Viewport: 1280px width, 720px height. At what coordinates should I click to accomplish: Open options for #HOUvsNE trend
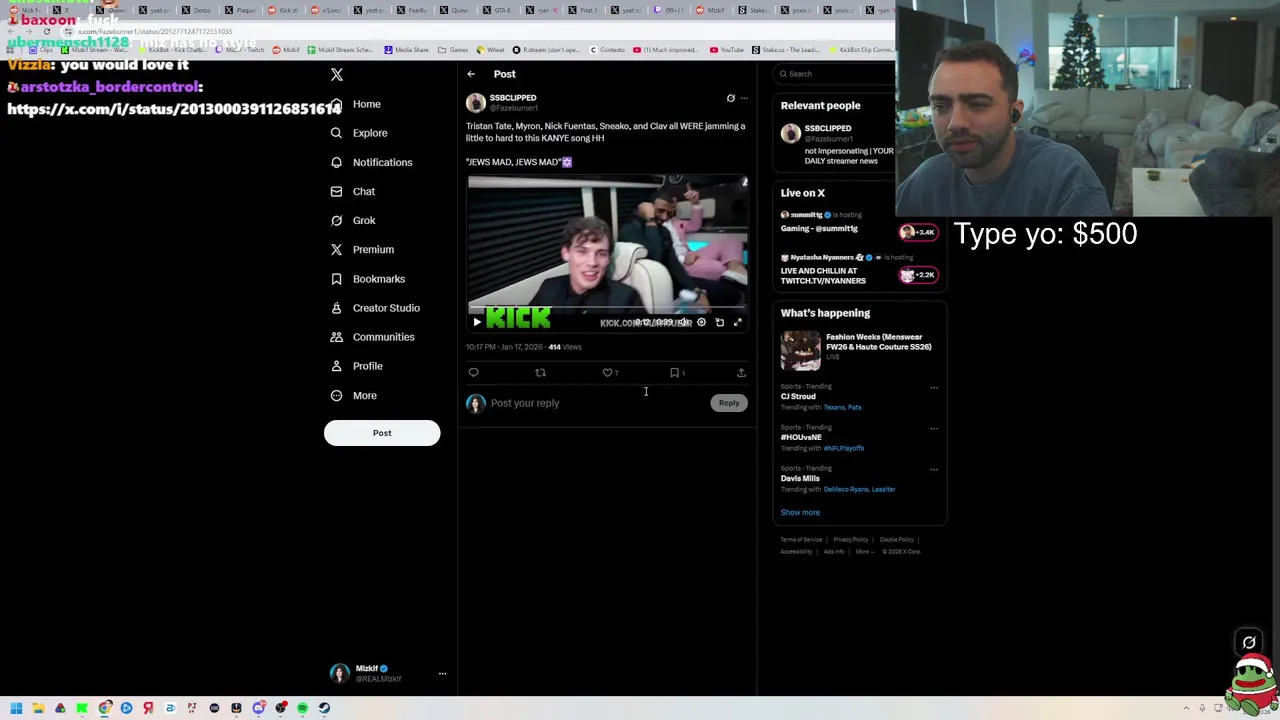[934, 428]
